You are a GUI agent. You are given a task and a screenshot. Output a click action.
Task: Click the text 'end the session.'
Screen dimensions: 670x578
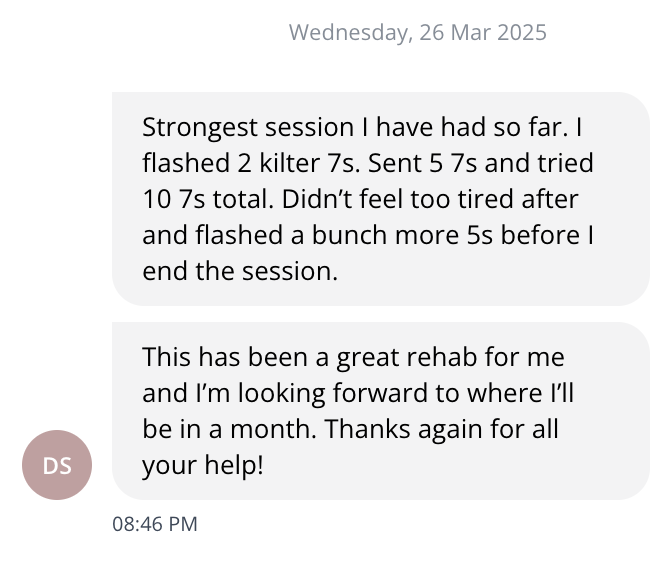tap(240, 270)
